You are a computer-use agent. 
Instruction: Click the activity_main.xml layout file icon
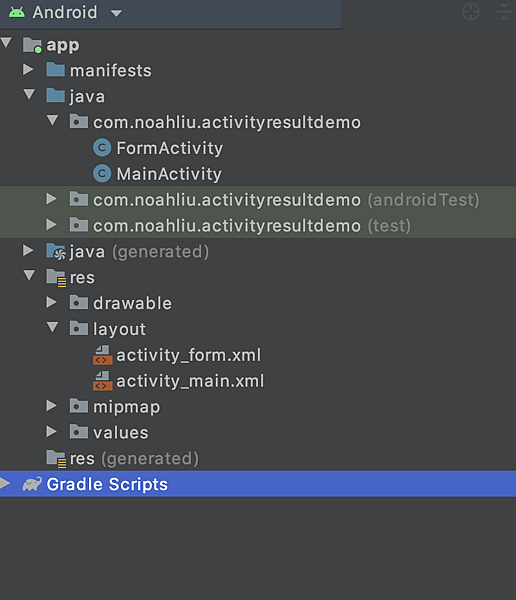point(102,381)
